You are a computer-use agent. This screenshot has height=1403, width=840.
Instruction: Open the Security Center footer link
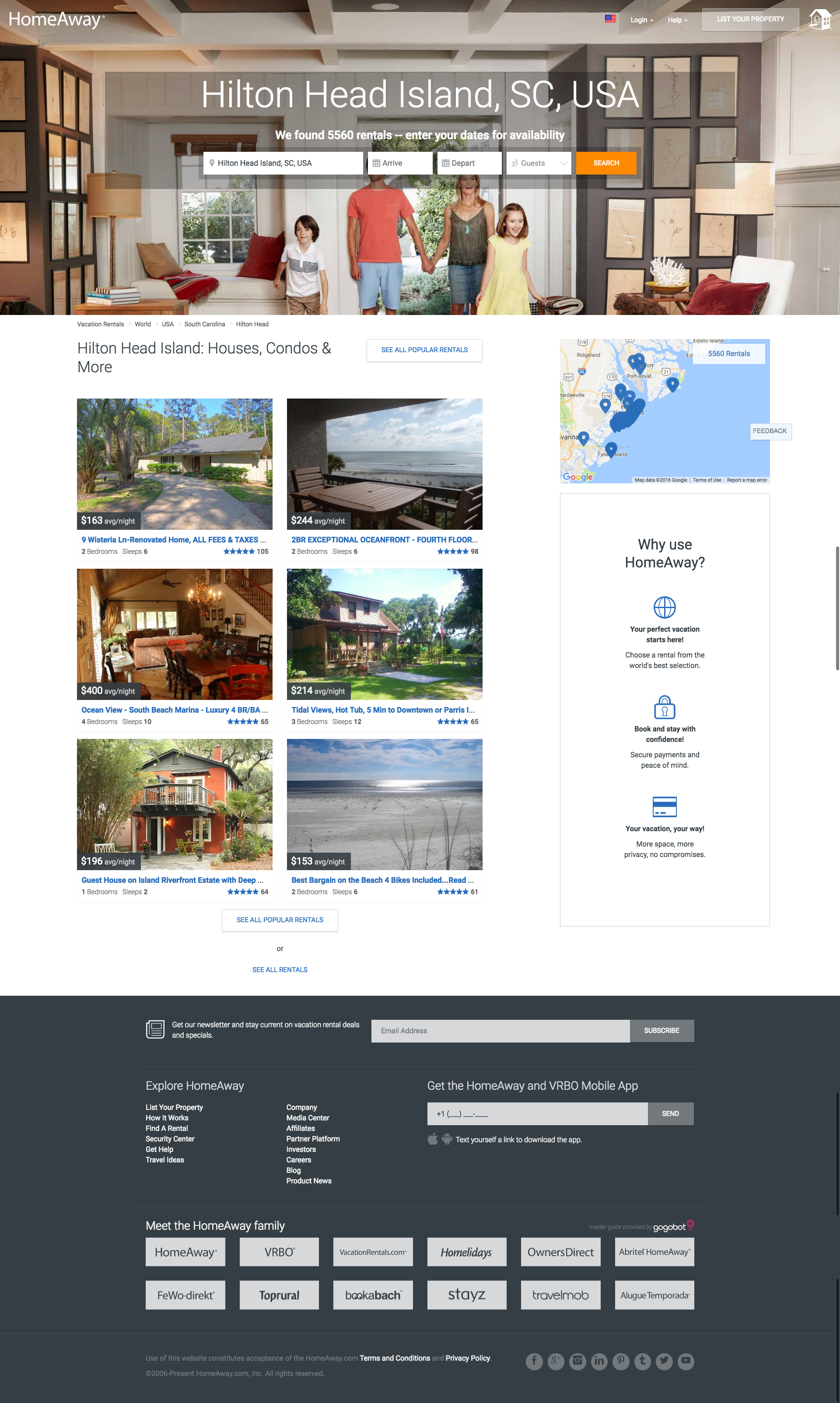click(170, 1139)
